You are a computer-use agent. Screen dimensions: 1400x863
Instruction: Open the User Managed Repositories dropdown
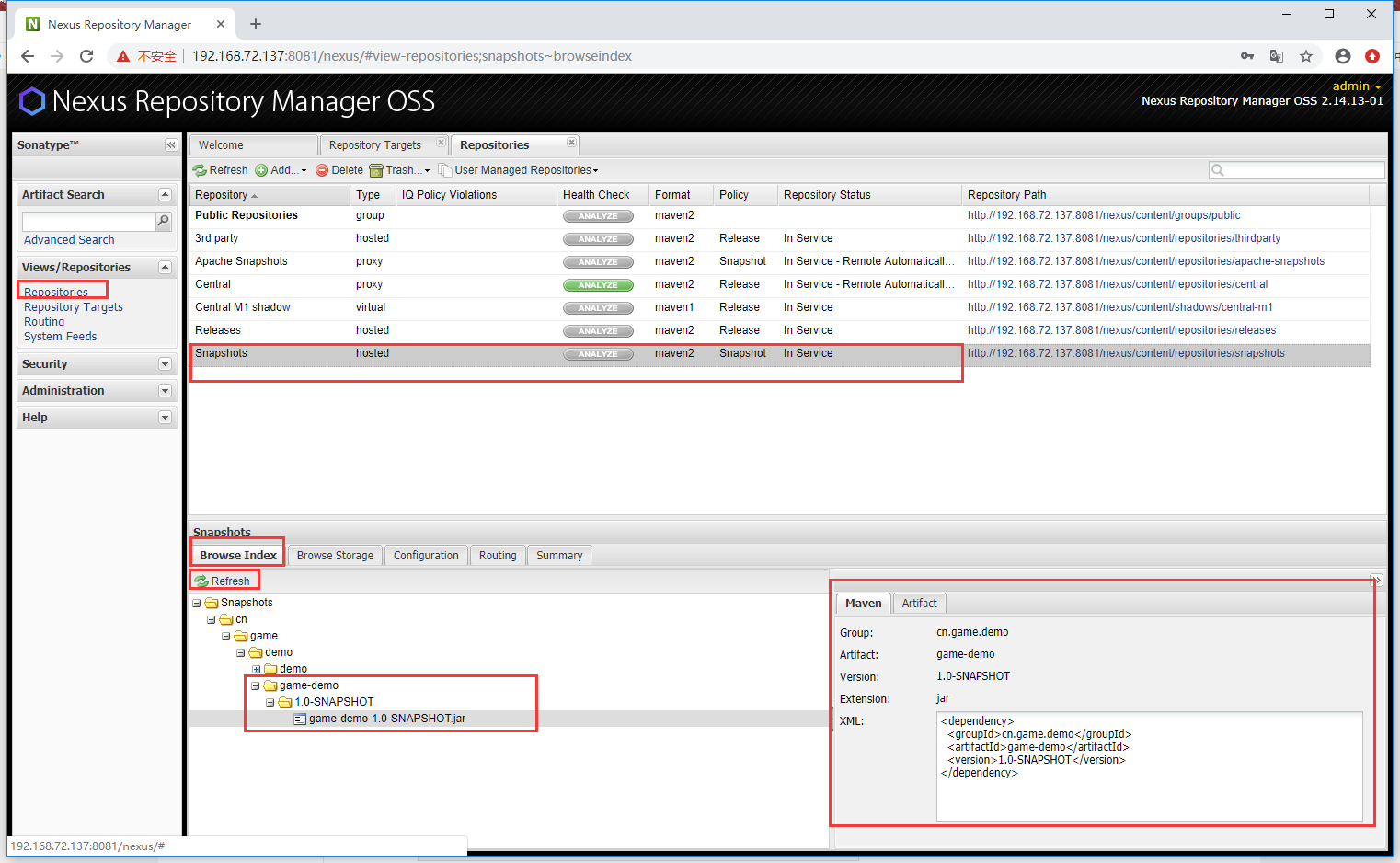click(519, 170)
